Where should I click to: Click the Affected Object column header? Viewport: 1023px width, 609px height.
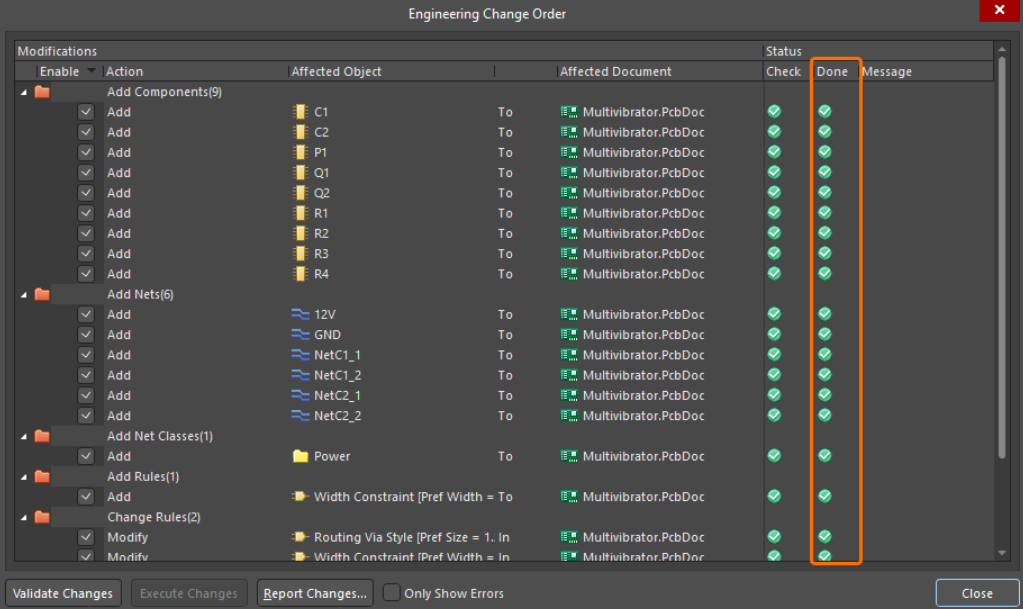336,71
